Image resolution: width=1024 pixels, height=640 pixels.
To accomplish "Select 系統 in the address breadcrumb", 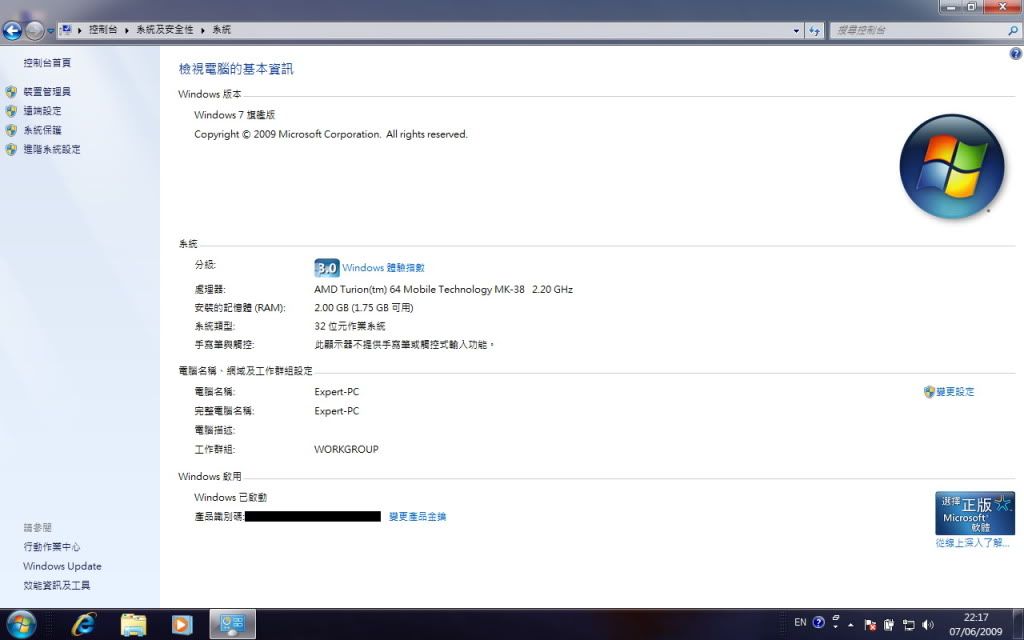I will tap(221, 29).
